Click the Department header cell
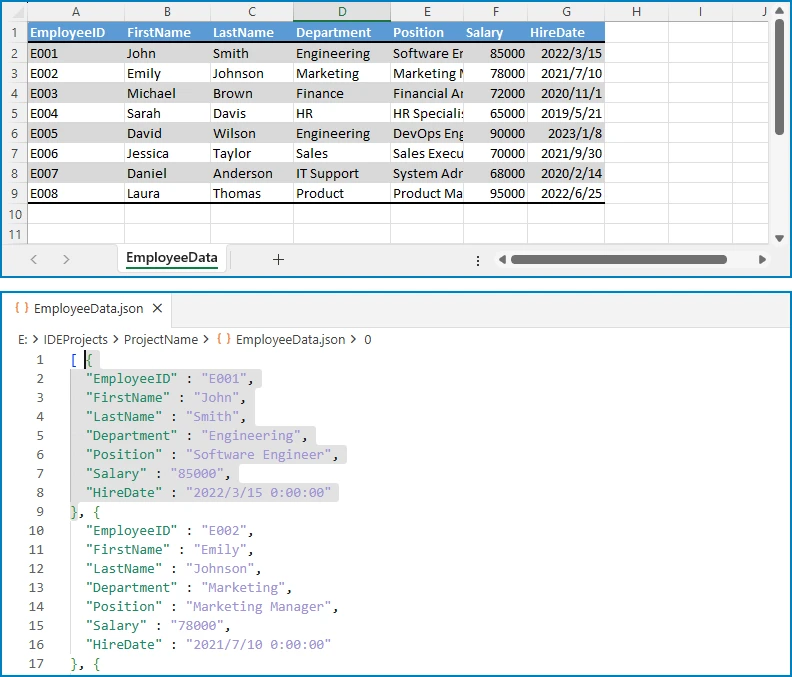The width and height of the screenshot is (792, 677). coord(342,32)
